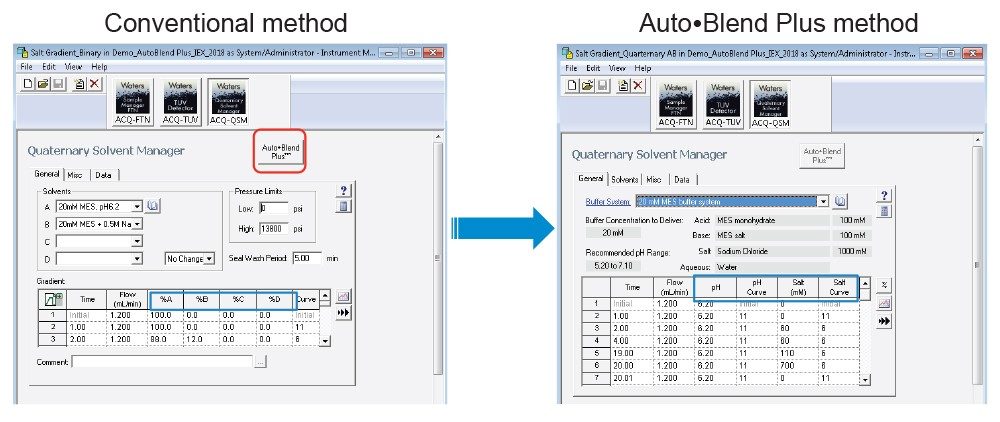Select ACQ-FTN Sample Manager in Binary window

(133, 102)
